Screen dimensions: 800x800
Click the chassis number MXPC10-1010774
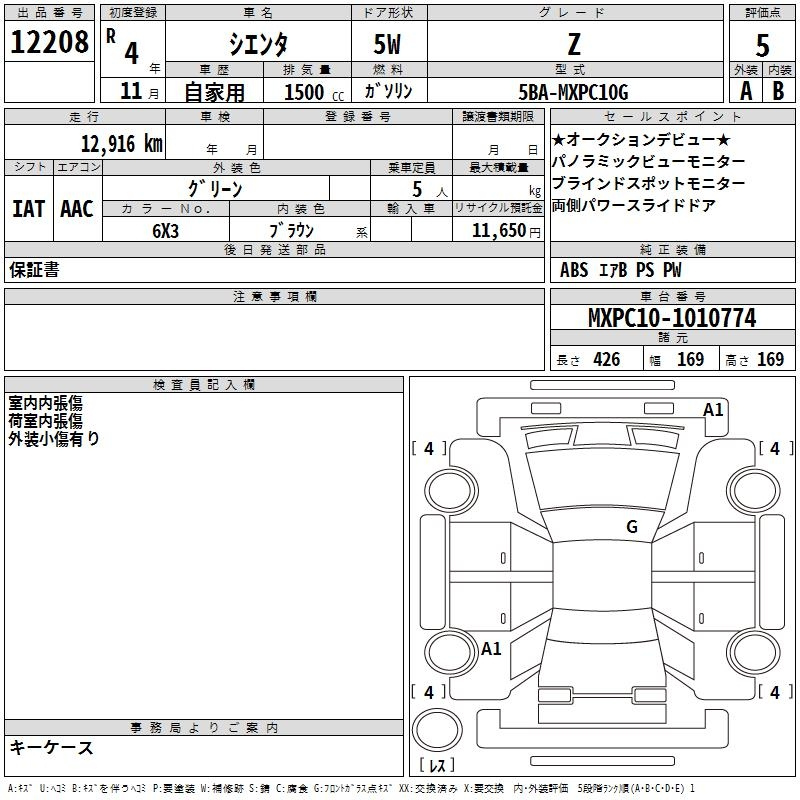[671, 319]
